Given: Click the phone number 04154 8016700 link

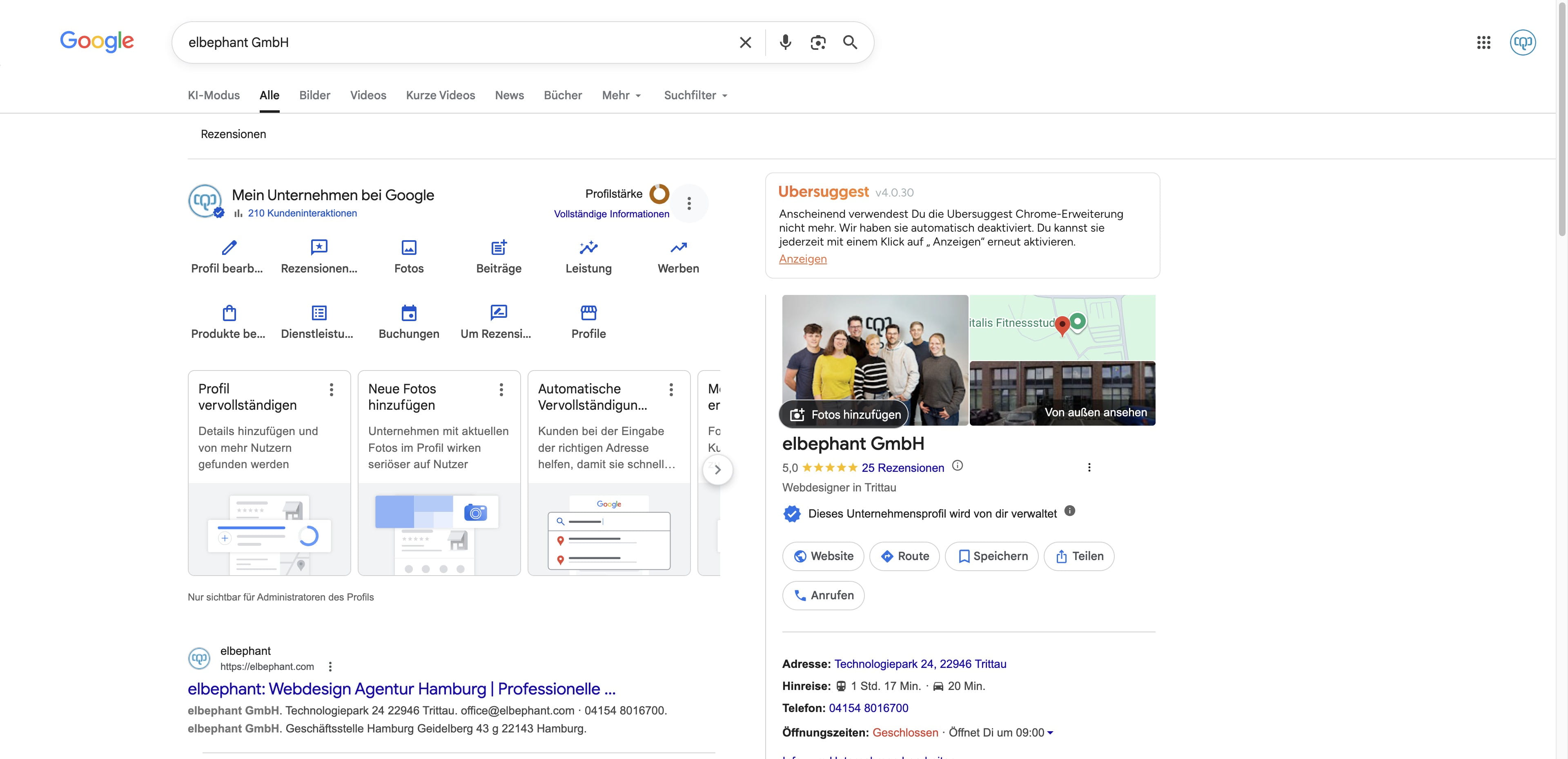Looking at the screenshot, I should tap(868, 708).
